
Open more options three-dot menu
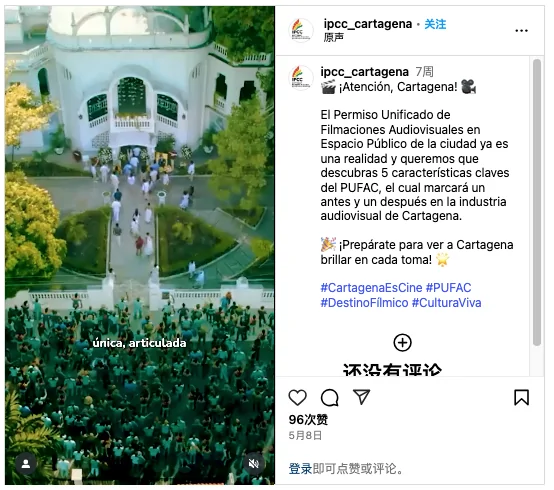click(521, 31)
